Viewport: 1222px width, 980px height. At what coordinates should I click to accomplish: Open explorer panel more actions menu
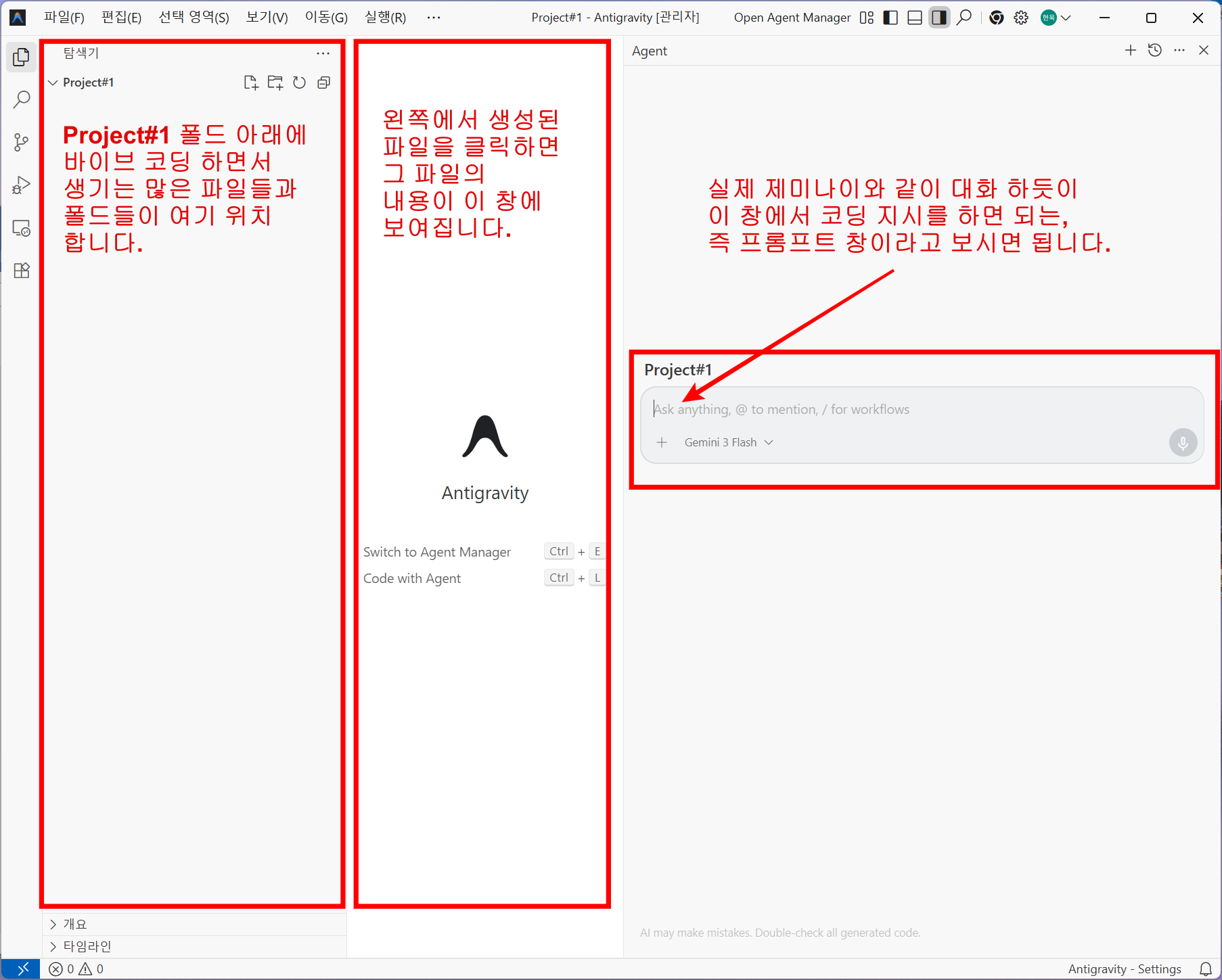tap(323, 53)
